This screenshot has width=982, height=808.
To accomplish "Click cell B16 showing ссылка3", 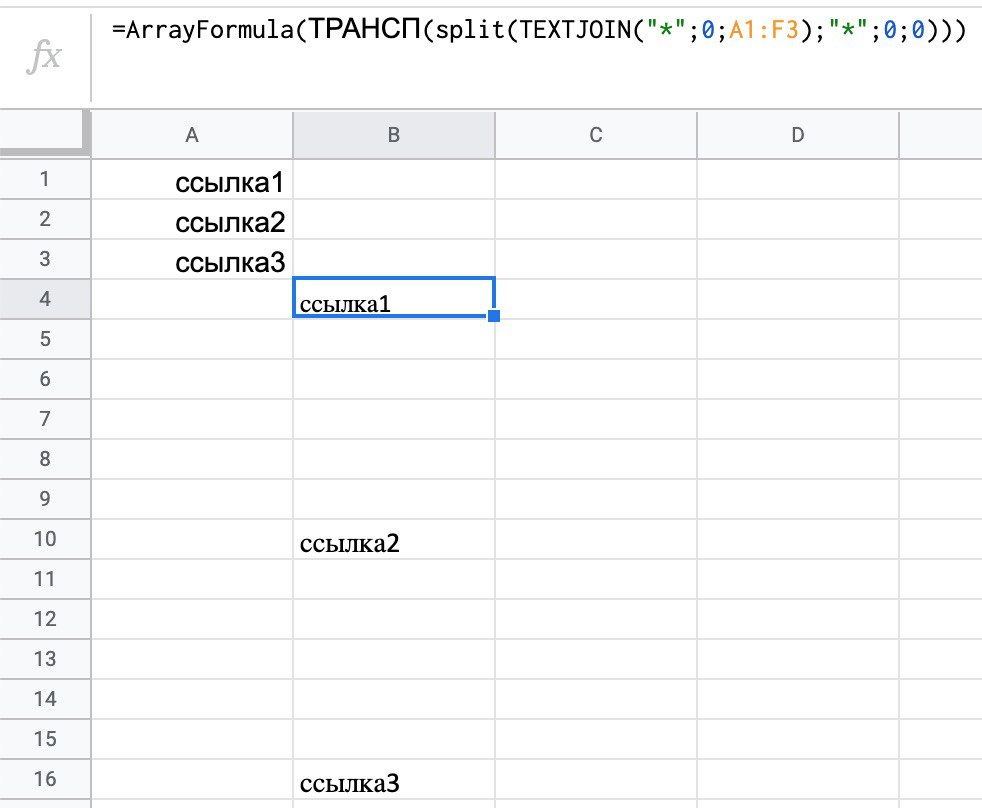I will click(x=394, y=779).
